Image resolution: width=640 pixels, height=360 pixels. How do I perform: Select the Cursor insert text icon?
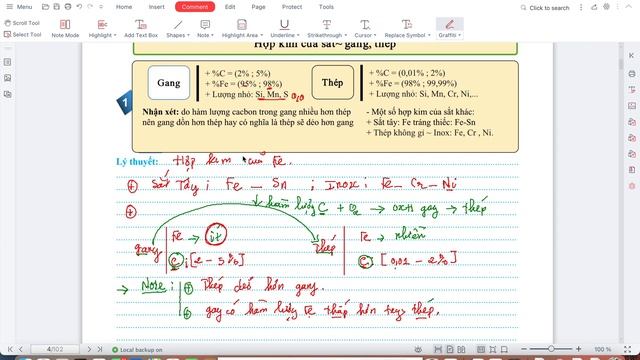point(365,24)
